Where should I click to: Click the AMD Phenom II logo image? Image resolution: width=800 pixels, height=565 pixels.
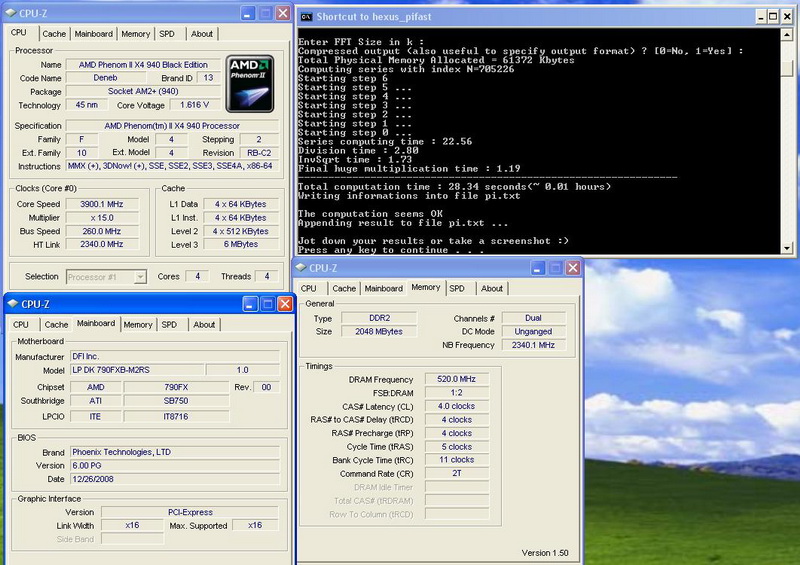coord(250,84)
